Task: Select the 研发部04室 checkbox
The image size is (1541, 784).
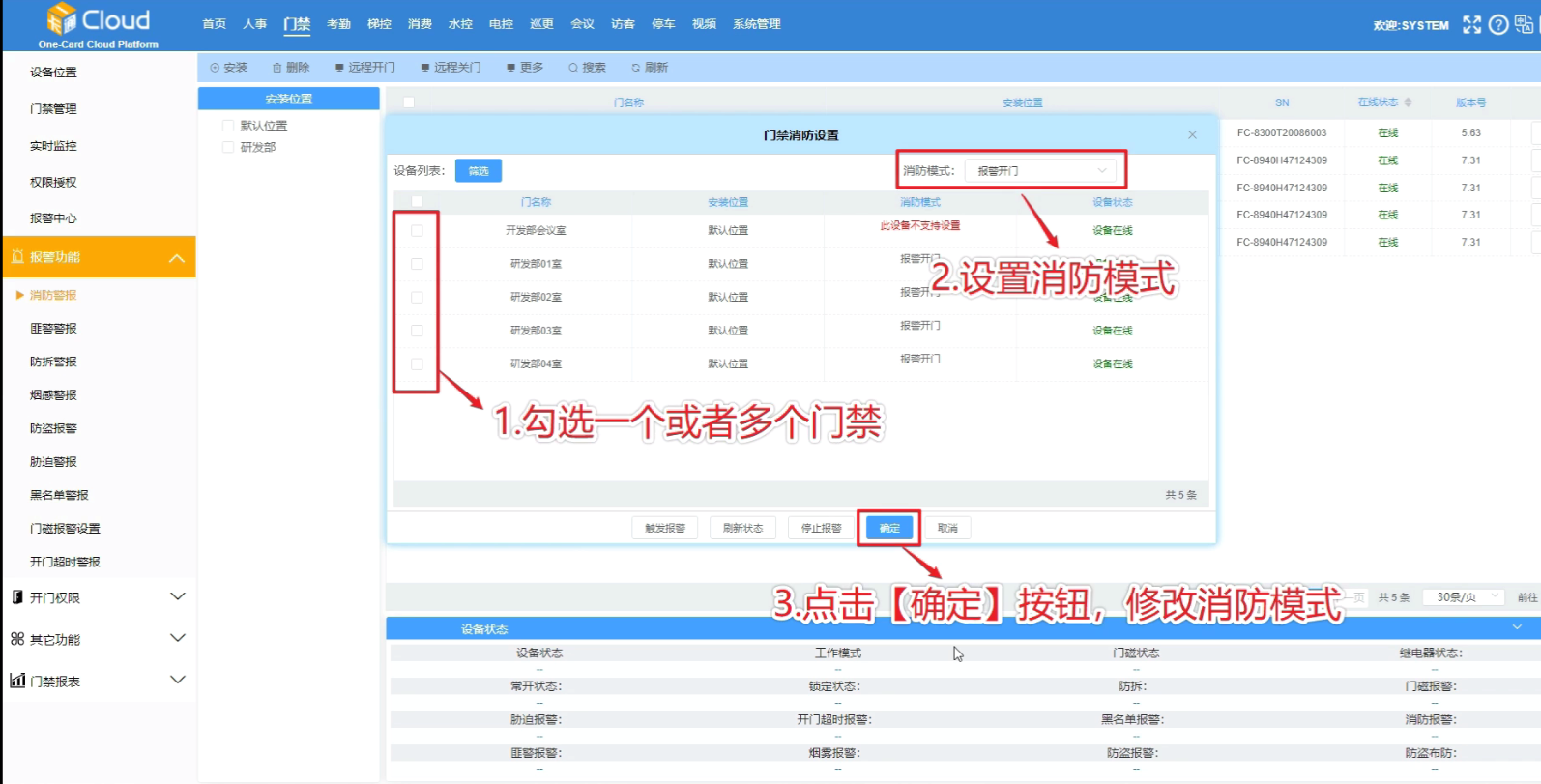Action: [417, 364]
